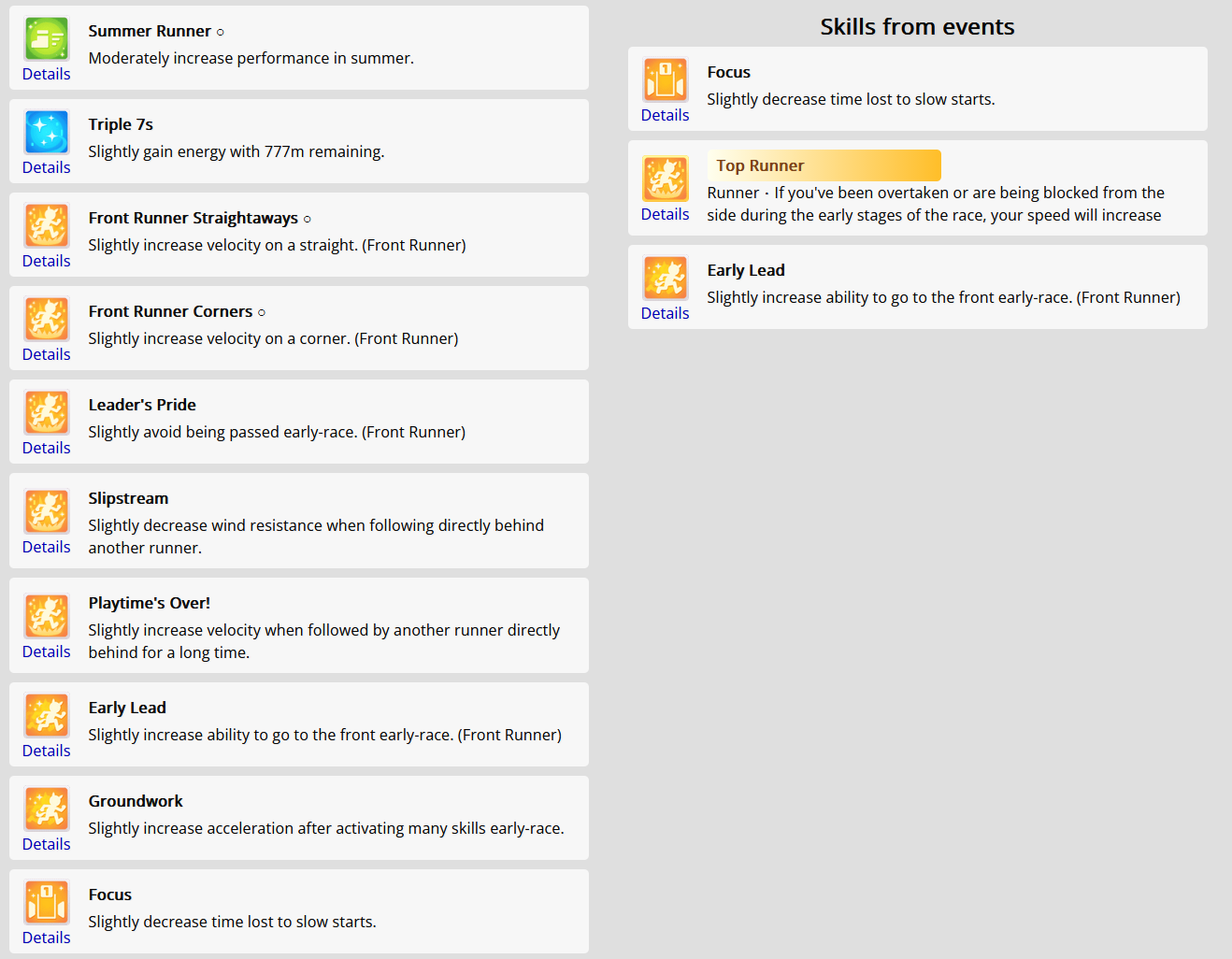Image resolution: width=1232 pixels, height=959 pixels.
Task: Click "Moderately increase performance in summer." text
Action: 251,58
